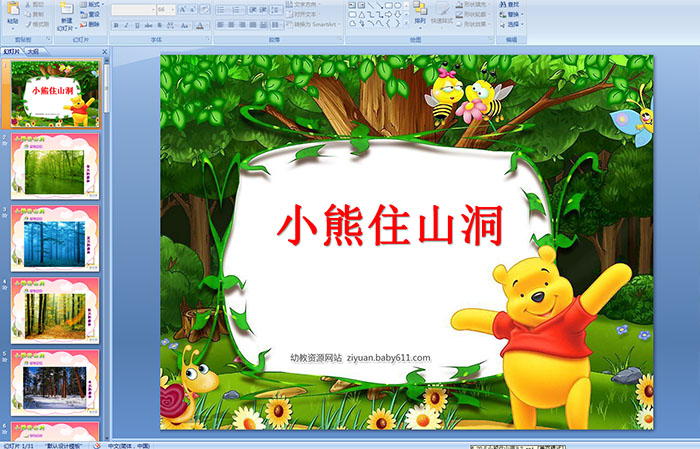Switch to Slides (幻灯片) pane tab
The image size is (700, 449).
11,52
